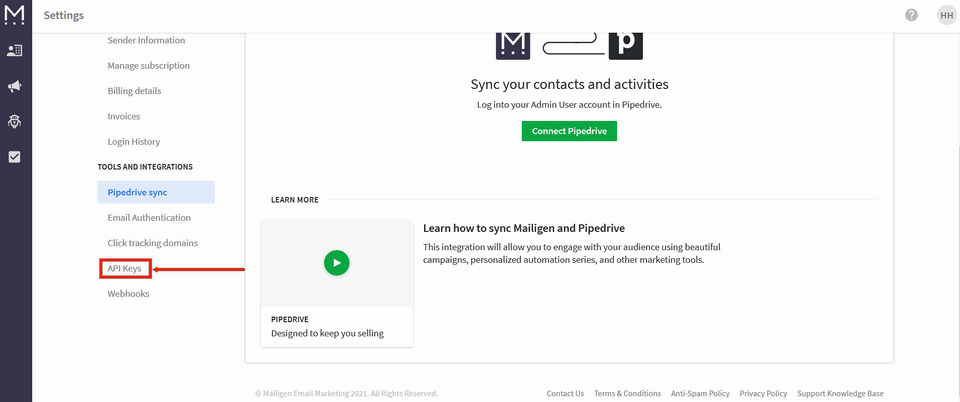Open the checkmark tasks icon in sidebar
This screenshot has height=402, width=960.
pyautogui.click(x=15, y=157)
